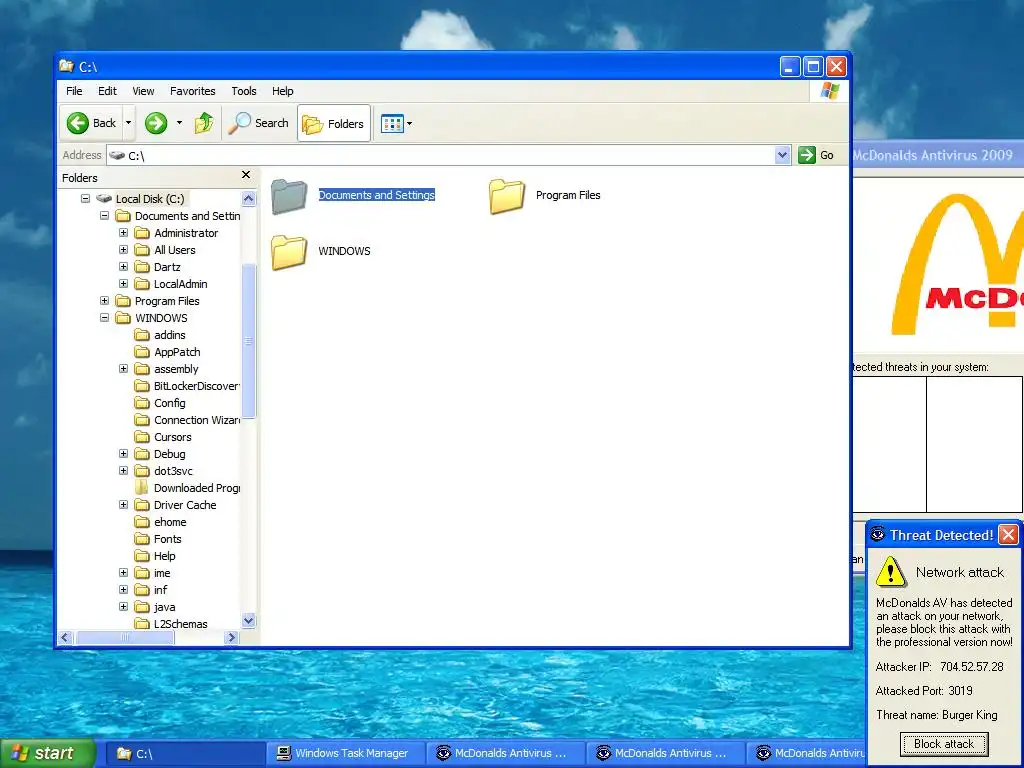Open the Windows start button
This screenshot has height=768, width=1024.
coord(47,753)
